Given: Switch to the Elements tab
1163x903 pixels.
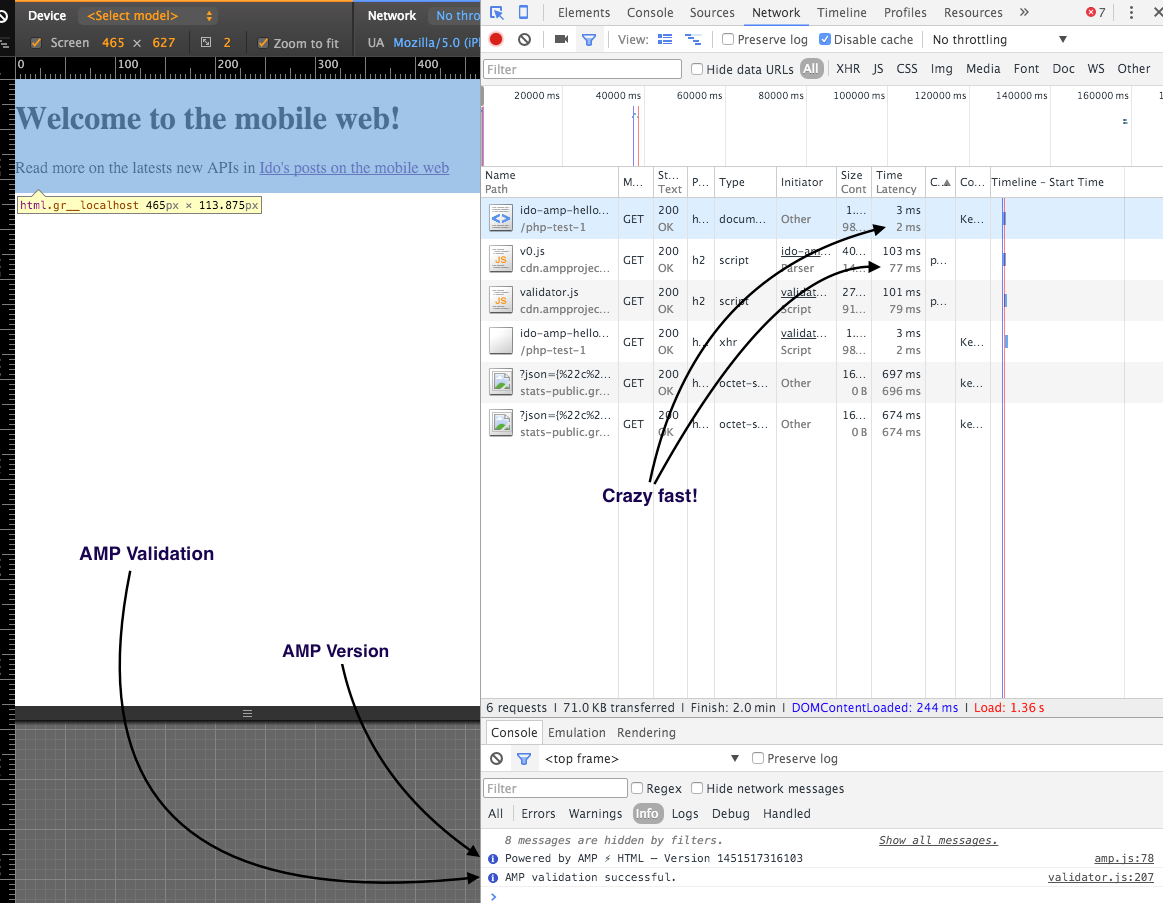Looking at the screenshot, I should coord(584,13).
